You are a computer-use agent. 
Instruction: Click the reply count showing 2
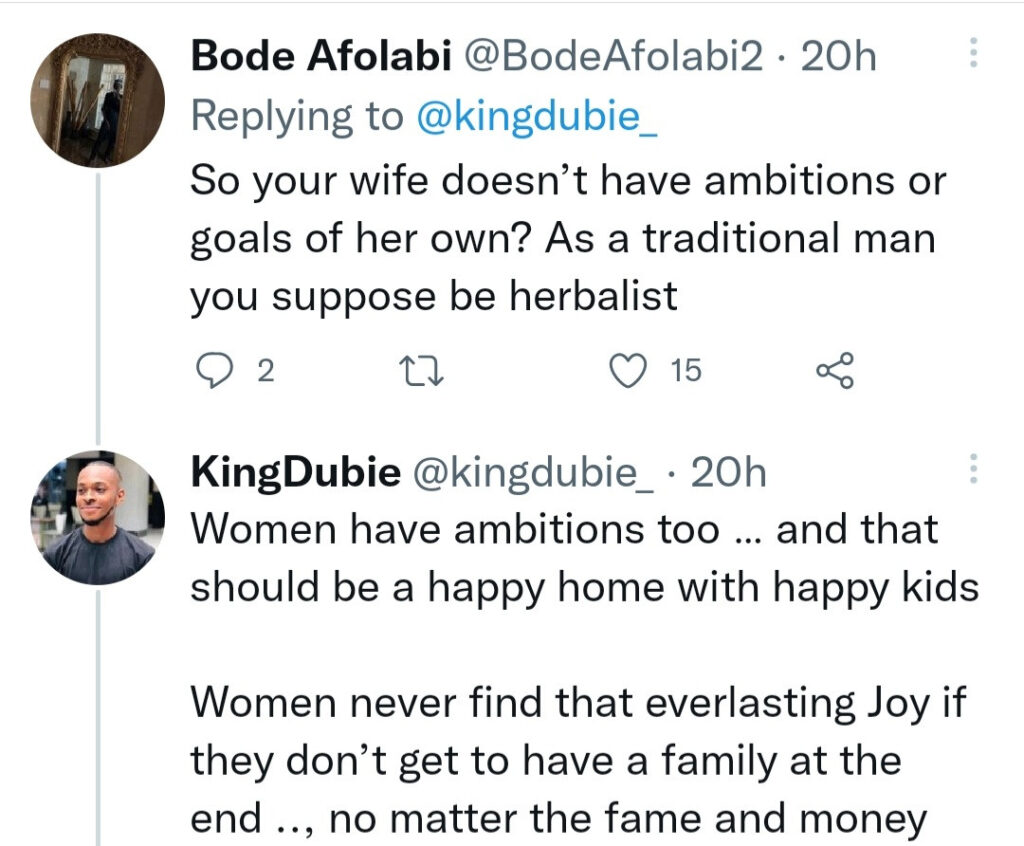click(265, 372)
